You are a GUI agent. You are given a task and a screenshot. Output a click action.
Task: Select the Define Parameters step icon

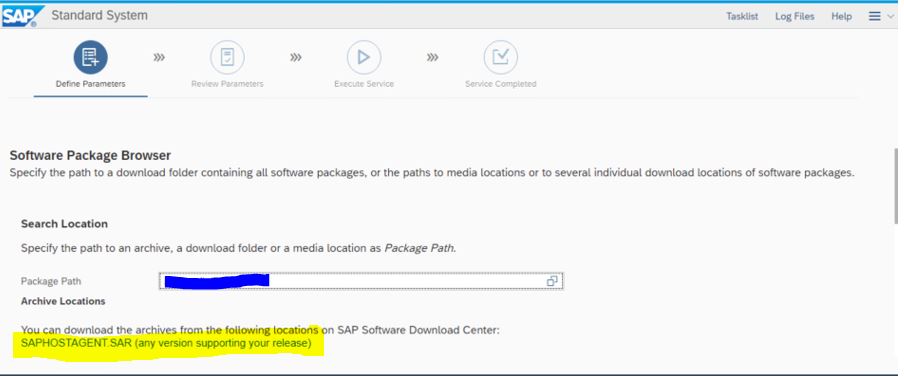click(x=91, y=57)
